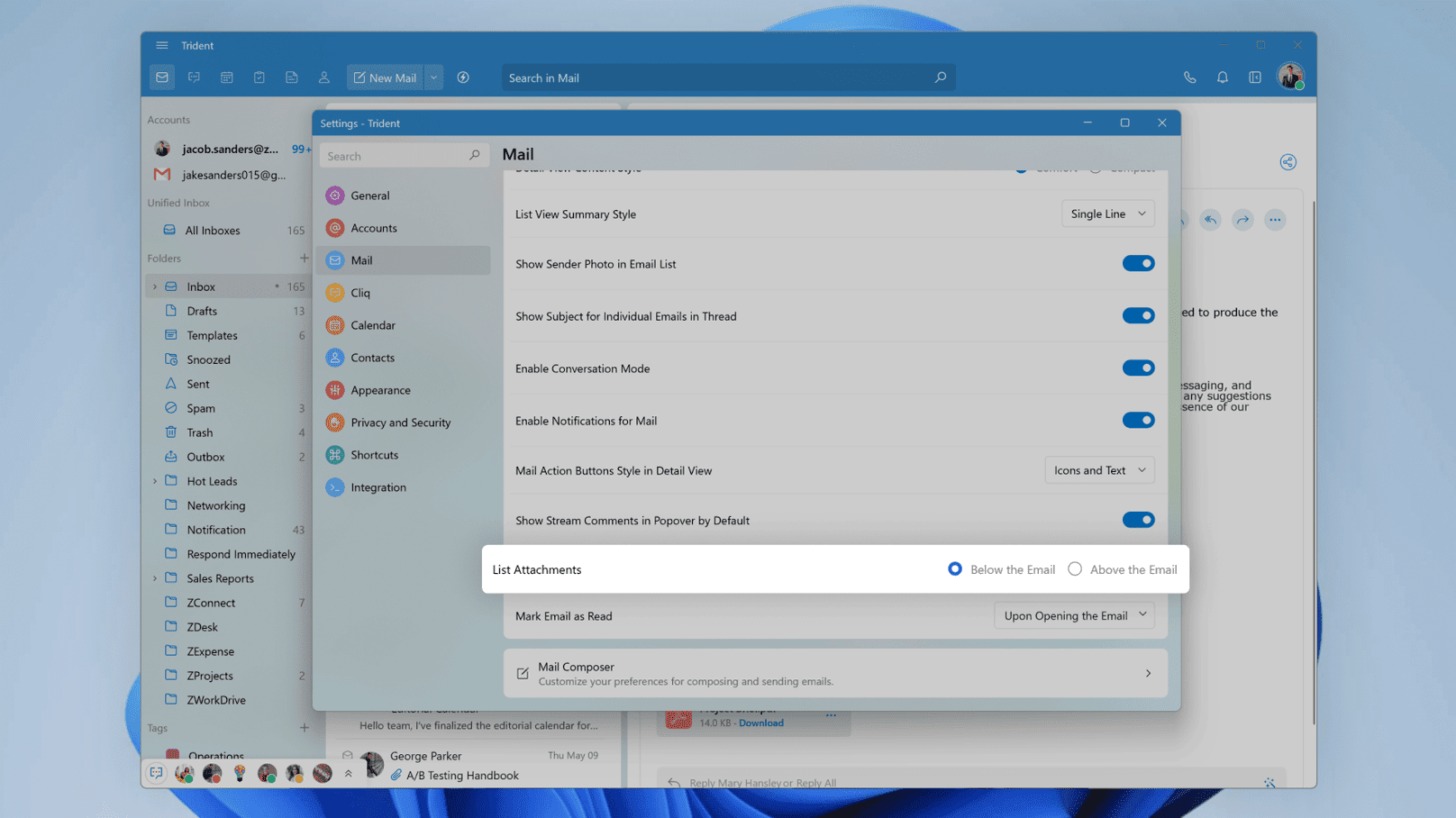Toggle Show Sender Photo in Email List
The image size is (1456, 818).
point(1138,264)
